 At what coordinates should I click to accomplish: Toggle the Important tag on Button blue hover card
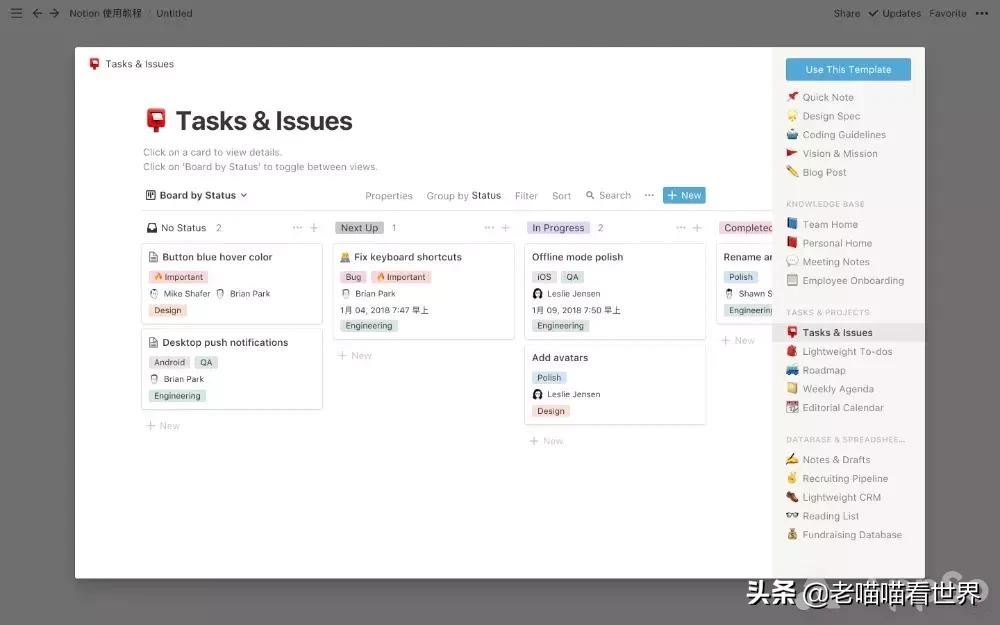178,276
